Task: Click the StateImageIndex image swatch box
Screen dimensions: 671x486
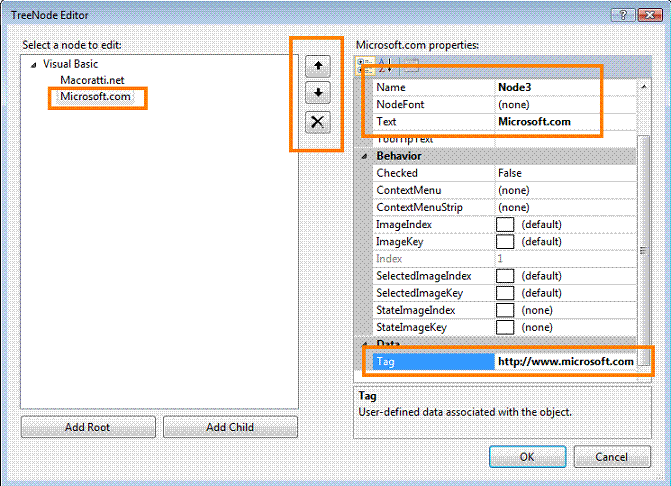Action: (x=505, y=310)
